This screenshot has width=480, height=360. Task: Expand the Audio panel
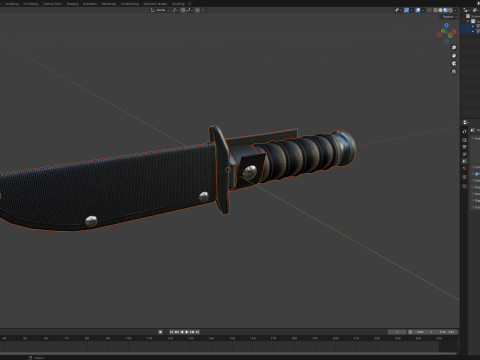click(475, 194)
